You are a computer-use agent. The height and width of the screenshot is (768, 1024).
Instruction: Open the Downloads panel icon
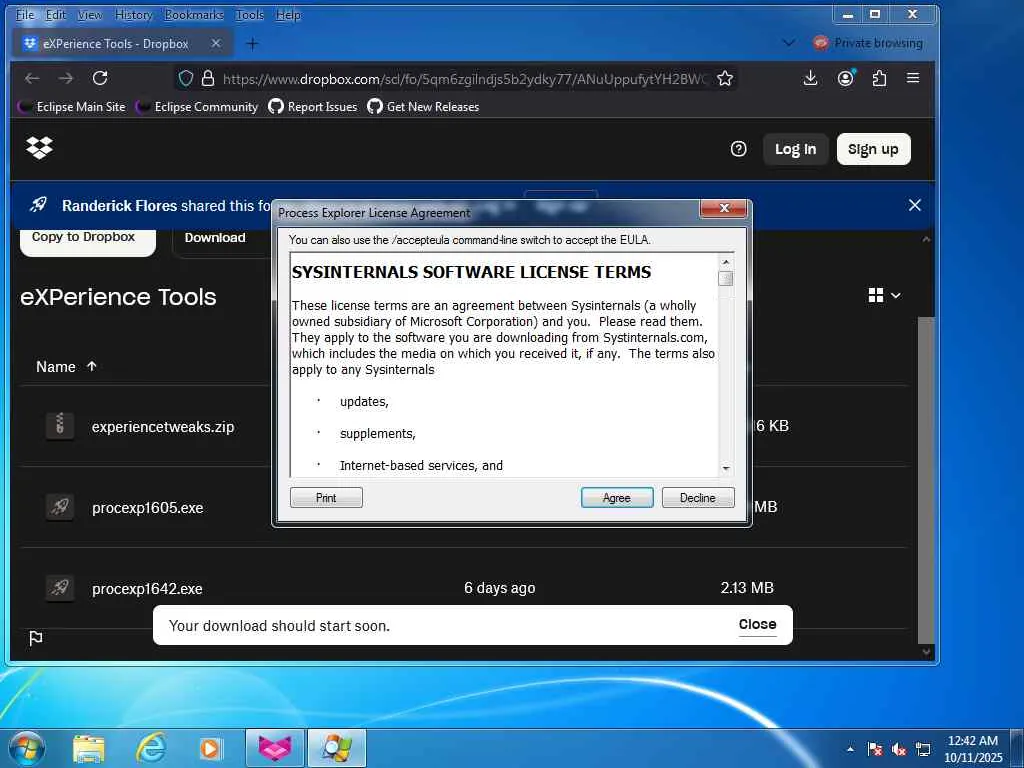[810, 78]
